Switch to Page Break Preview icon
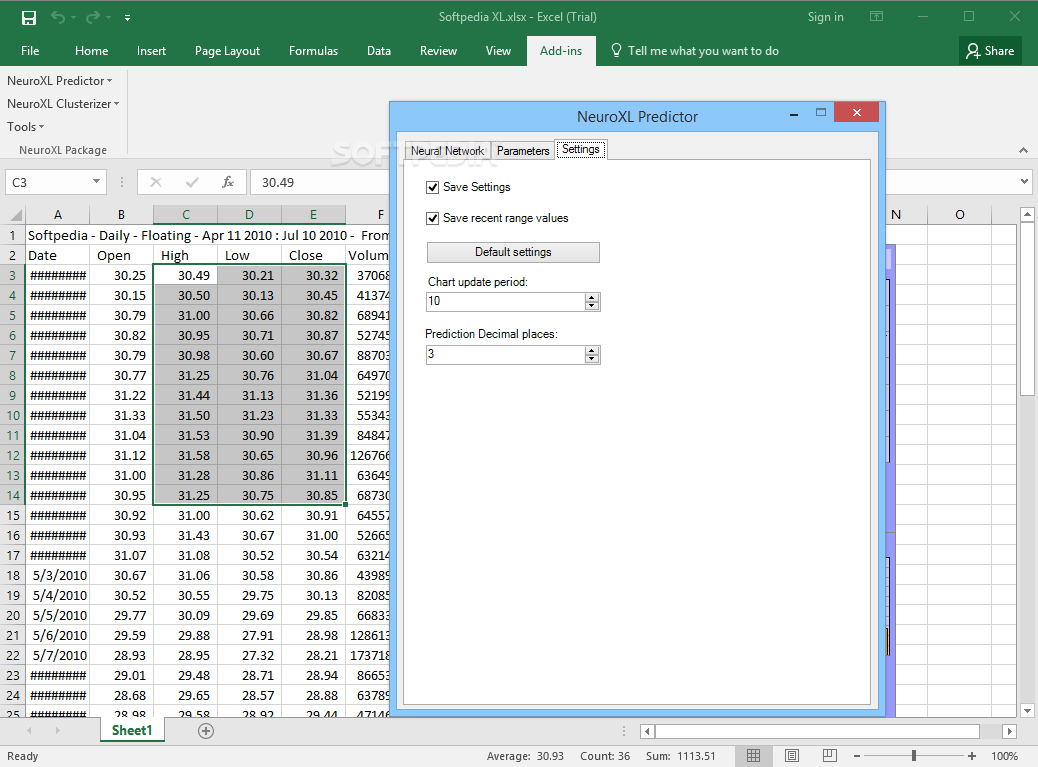Image resolution: width=1038 pixels, height=767 pixels. [x=829, y=756]
